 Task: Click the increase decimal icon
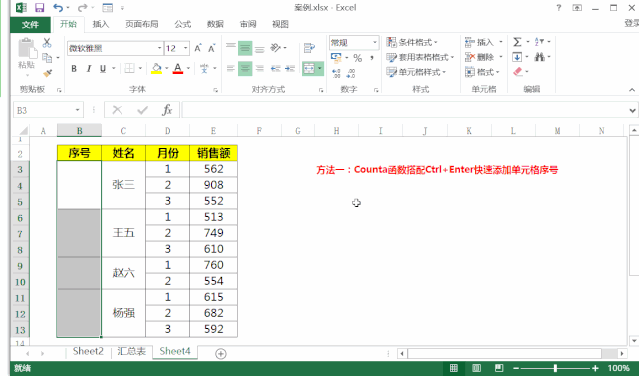(x=336, y=73)
